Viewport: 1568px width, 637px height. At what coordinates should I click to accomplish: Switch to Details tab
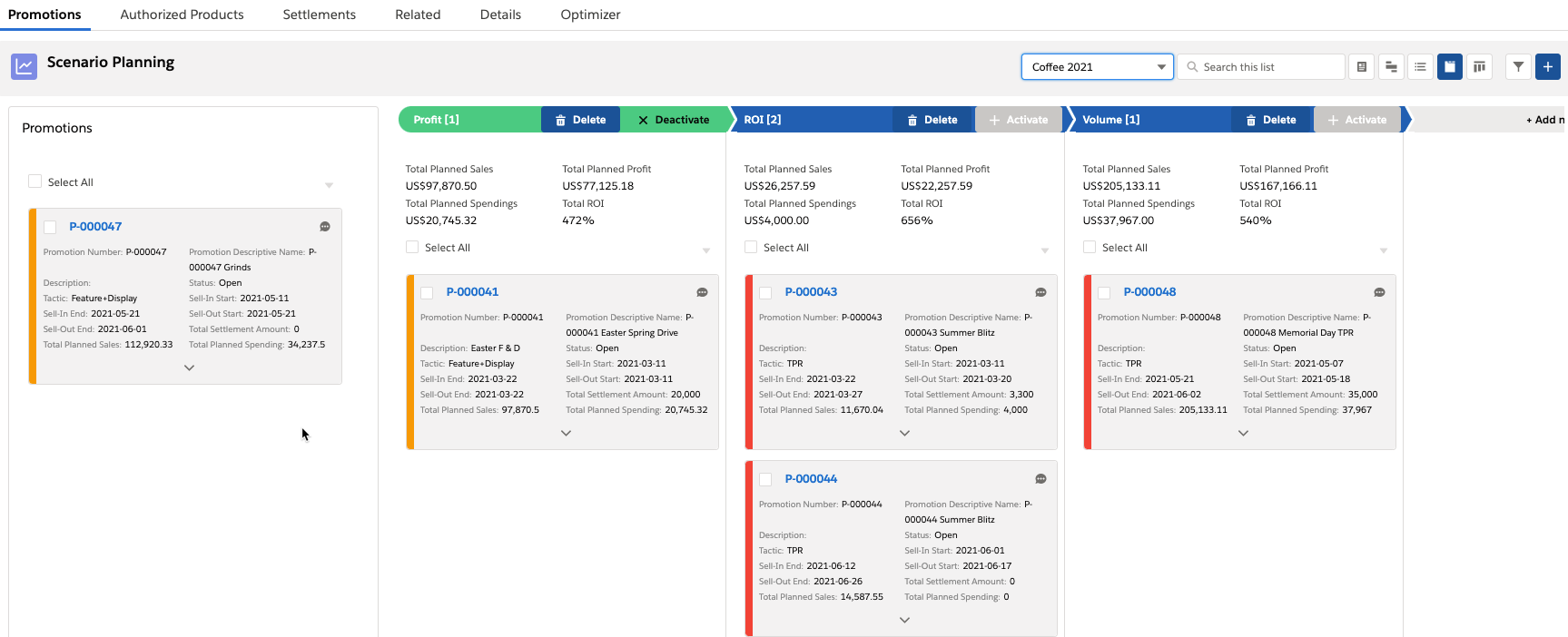coord(500,15)
